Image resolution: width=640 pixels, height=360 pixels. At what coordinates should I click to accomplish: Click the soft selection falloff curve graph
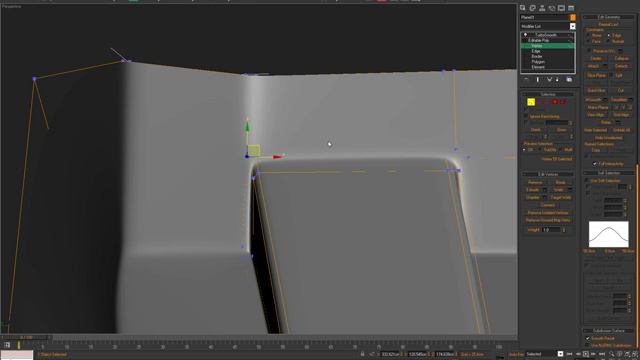coord(609,234)
